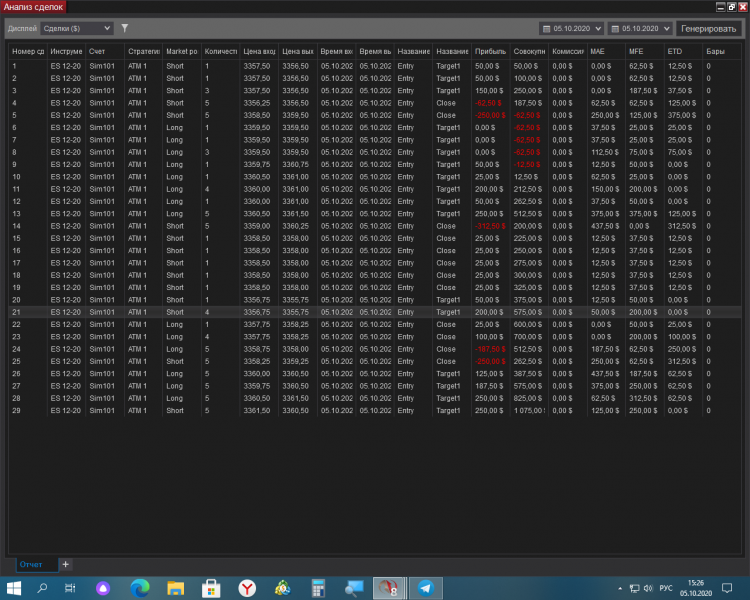Select profit 100,00 $ in trade 23
Screen dimensions: 750x600
[x=489, y=337]
